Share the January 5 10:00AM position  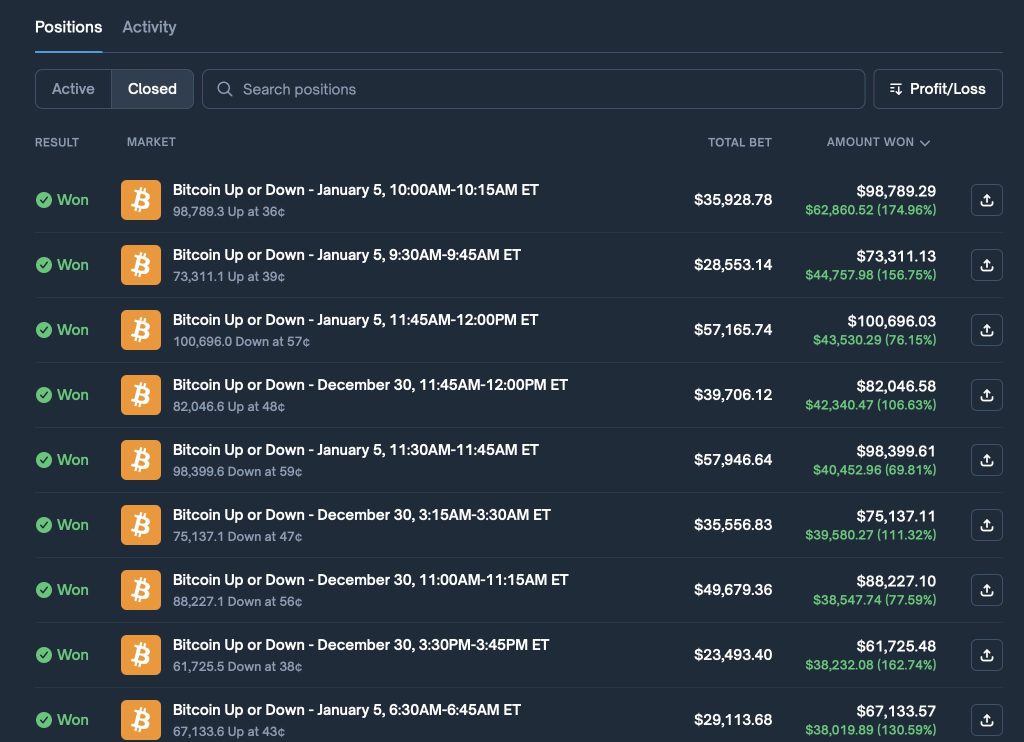click(987, 200)
